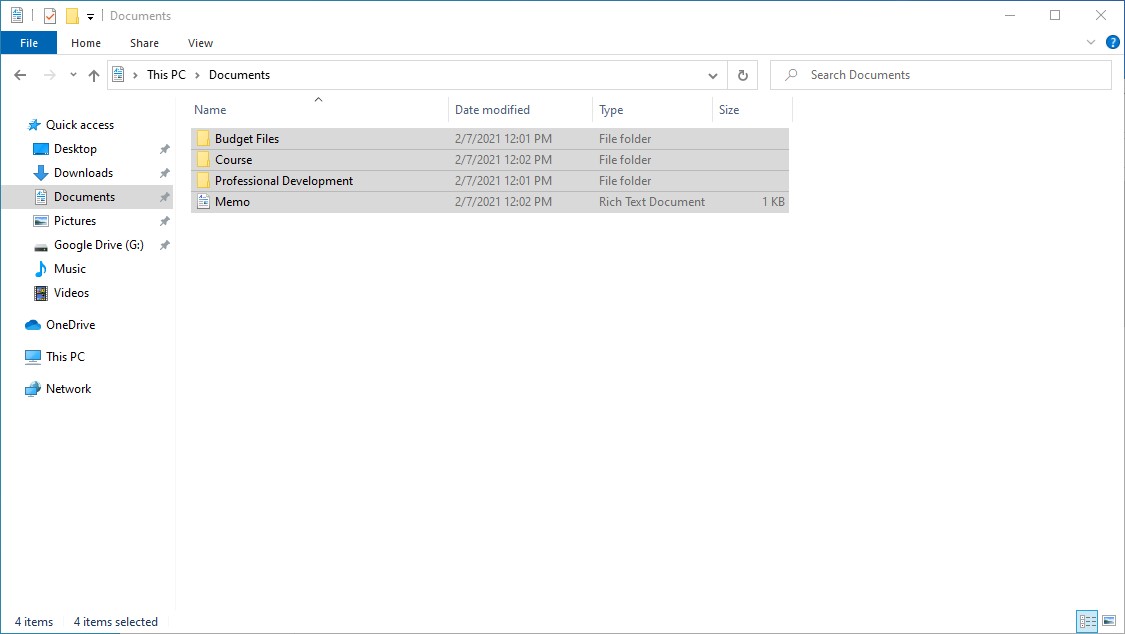Screen dimensions: 1125x634
Task: Click This PC in the address breadcrumb
Action: [x=166, y=75]
